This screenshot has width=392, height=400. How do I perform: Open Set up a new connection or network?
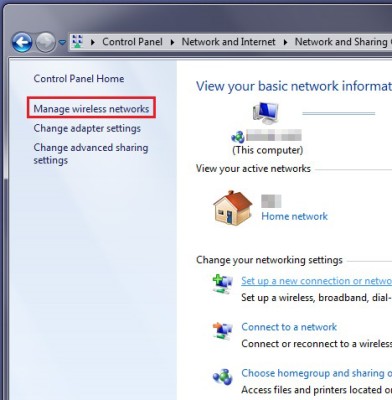[x=316, y=281]
